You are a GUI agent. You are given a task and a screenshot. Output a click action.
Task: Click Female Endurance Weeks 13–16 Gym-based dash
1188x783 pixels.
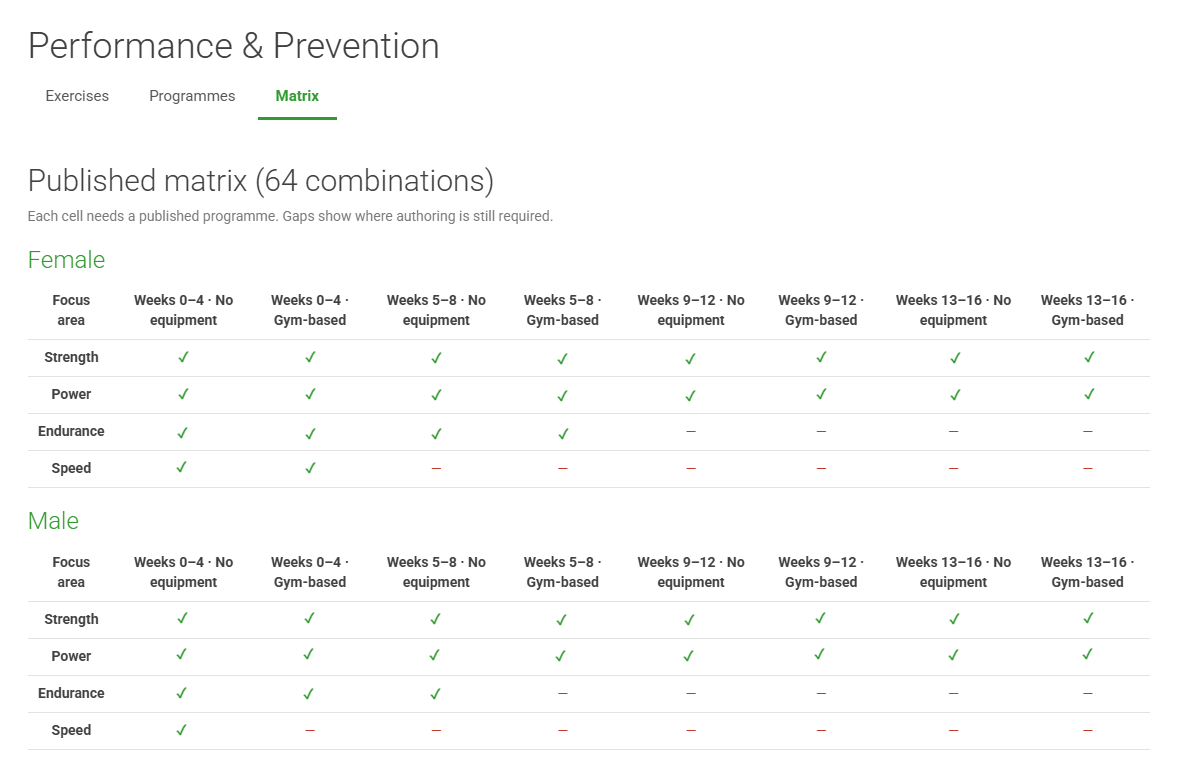(1087, 431)
